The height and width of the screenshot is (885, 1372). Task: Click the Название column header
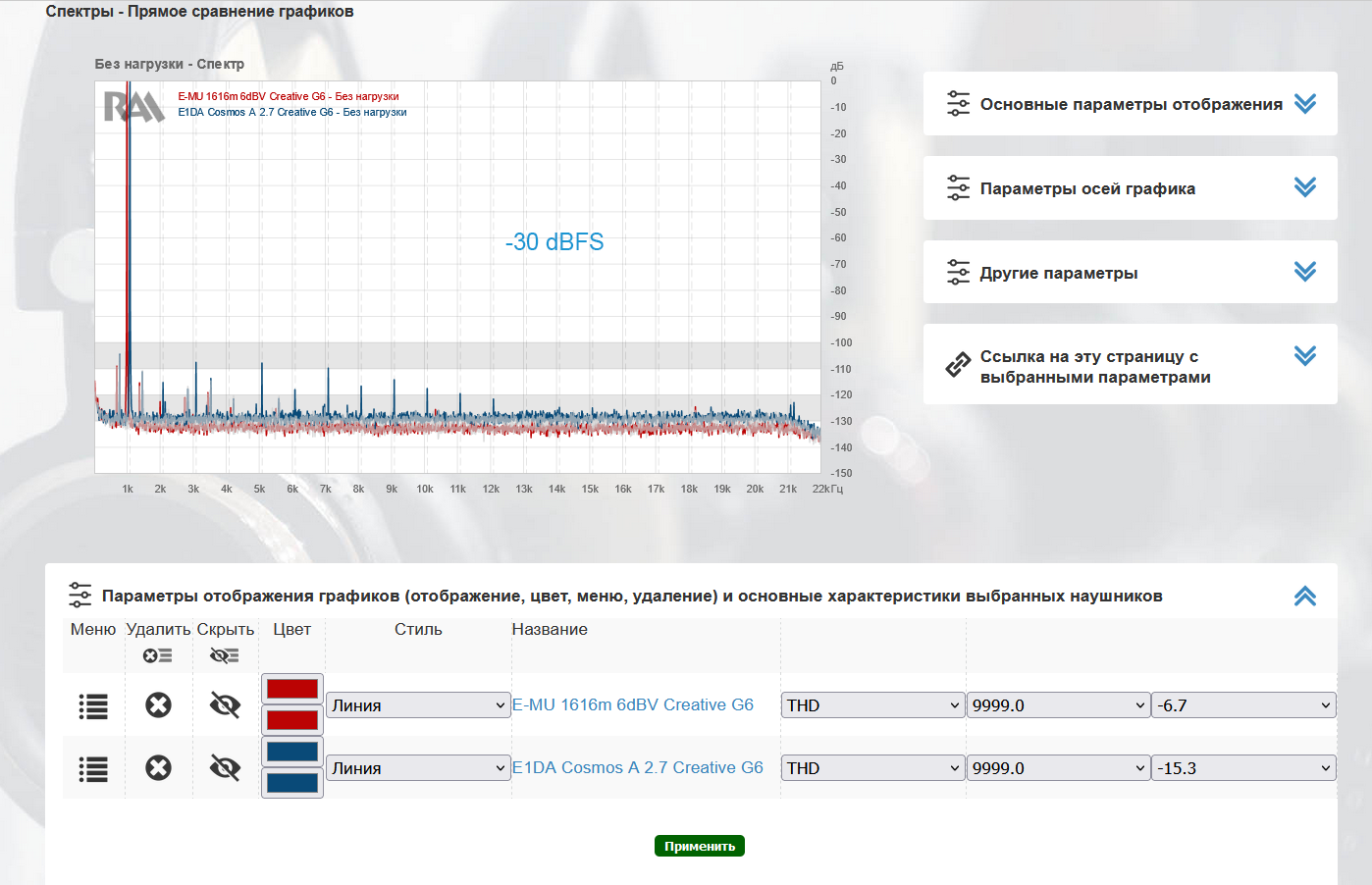[550, 629]
